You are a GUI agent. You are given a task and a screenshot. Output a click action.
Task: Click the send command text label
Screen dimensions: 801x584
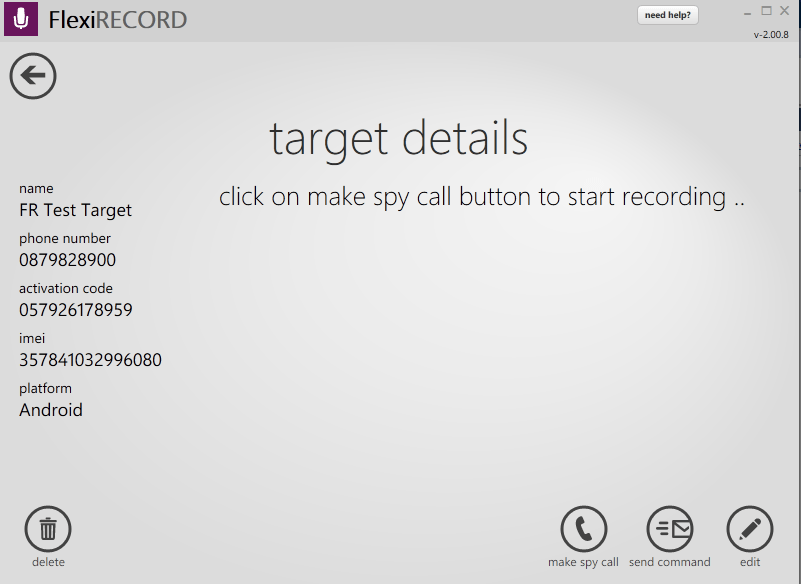(669, 562)
